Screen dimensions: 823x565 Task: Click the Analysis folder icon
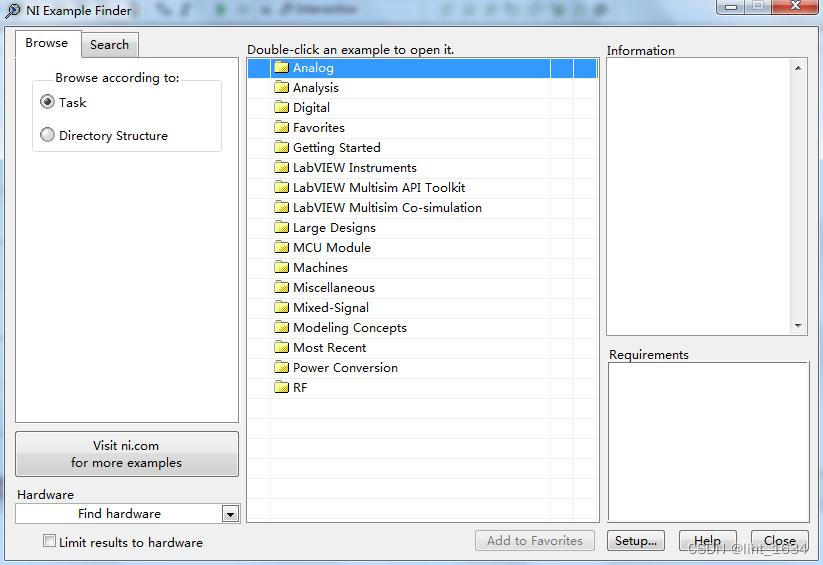281,87
